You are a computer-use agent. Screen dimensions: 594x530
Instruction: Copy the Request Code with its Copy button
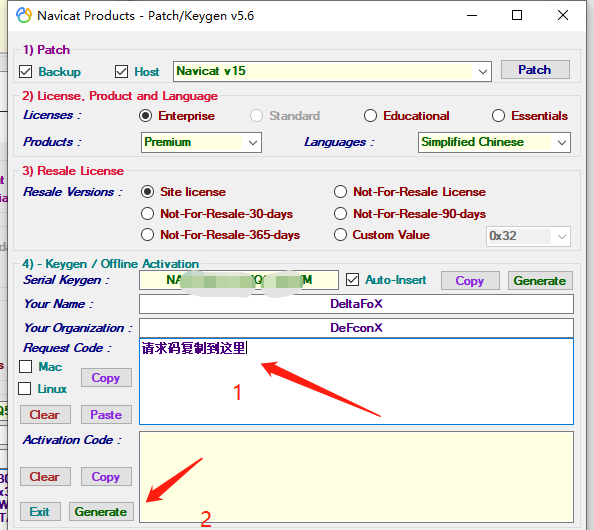click(106, 378)
